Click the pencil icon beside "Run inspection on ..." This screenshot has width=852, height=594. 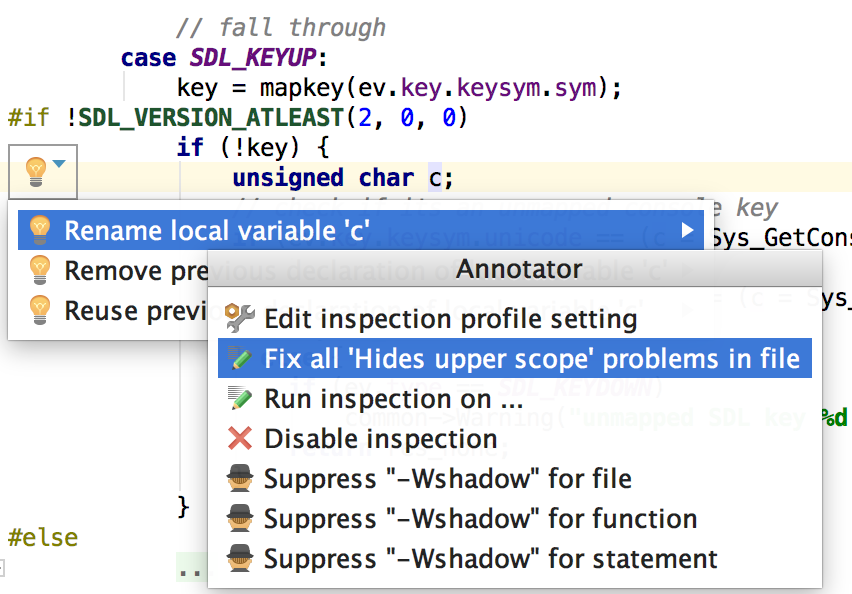pos(240,399)
